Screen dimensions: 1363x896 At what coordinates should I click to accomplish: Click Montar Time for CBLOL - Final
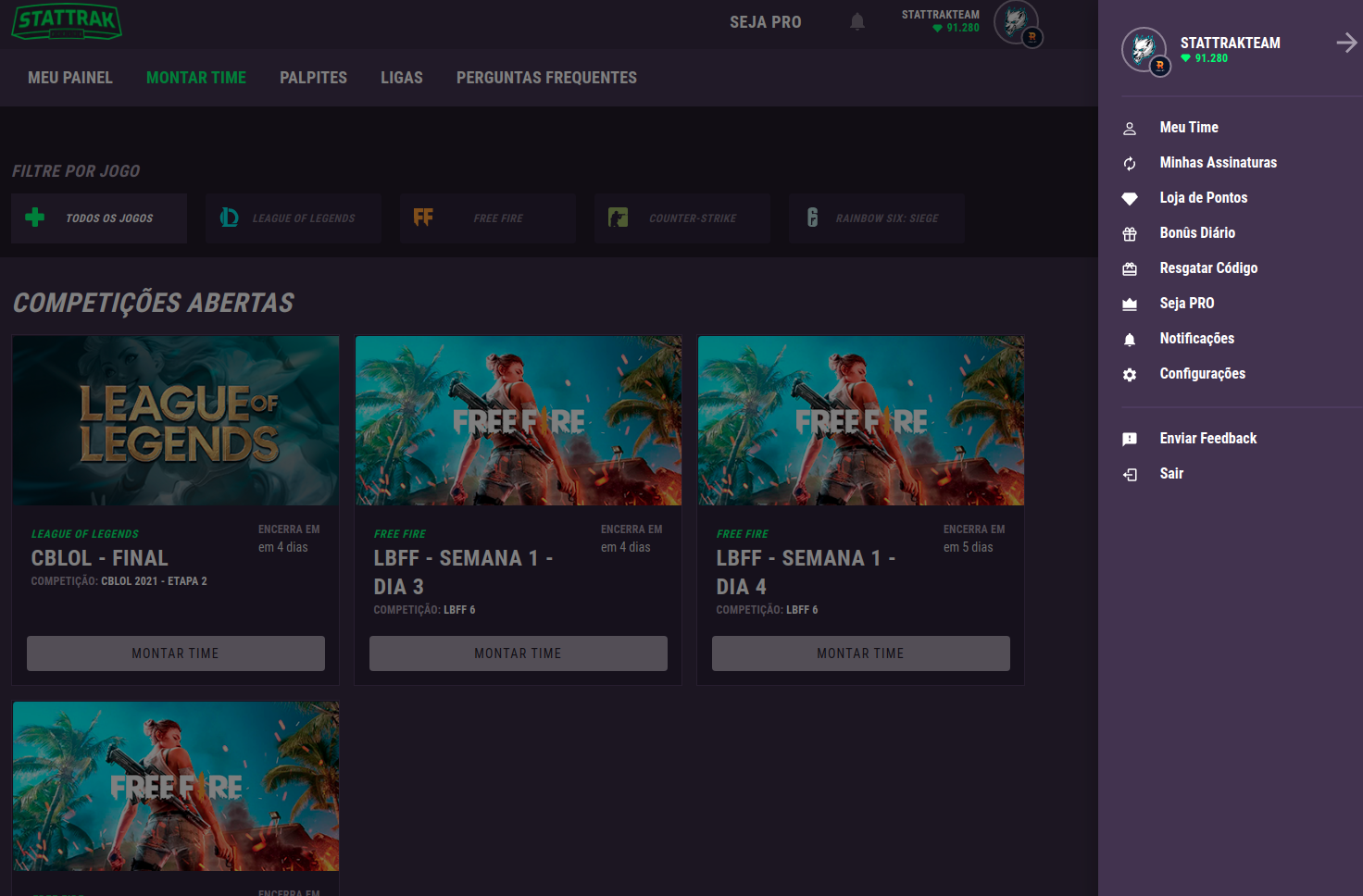click(176, 653)
